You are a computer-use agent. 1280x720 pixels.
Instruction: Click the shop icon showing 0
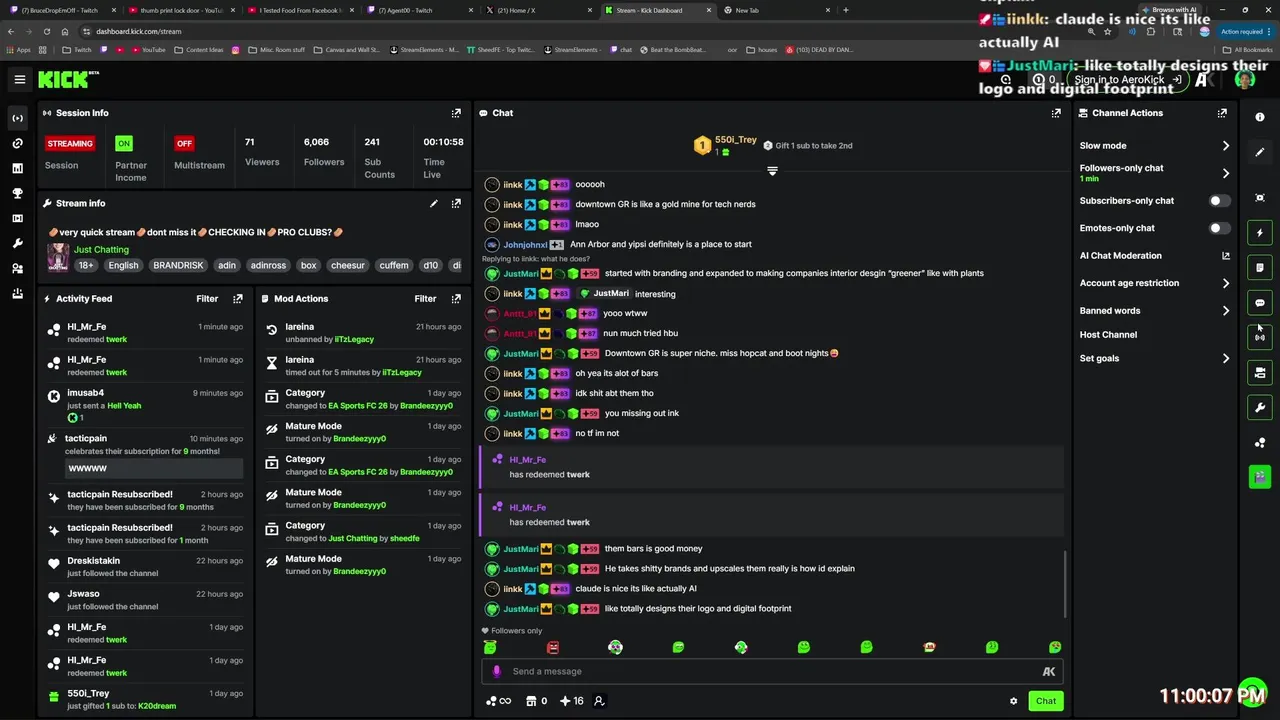coord(537,701)
